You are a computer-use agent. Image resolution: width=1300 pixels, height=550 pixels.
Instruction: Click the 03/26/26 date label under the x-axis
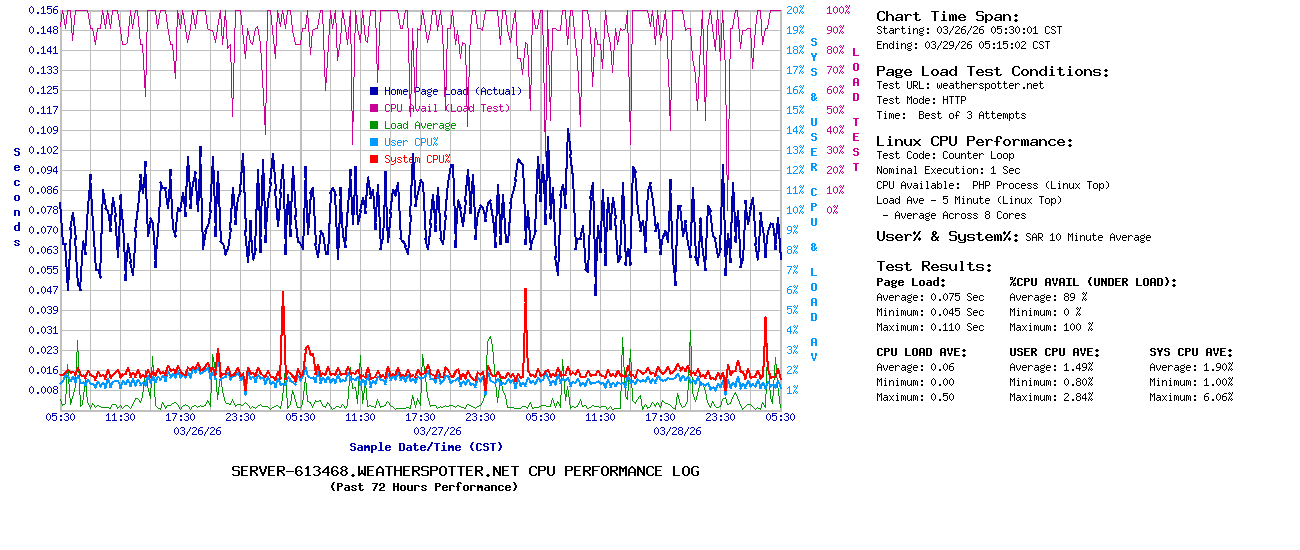point(196,431)
